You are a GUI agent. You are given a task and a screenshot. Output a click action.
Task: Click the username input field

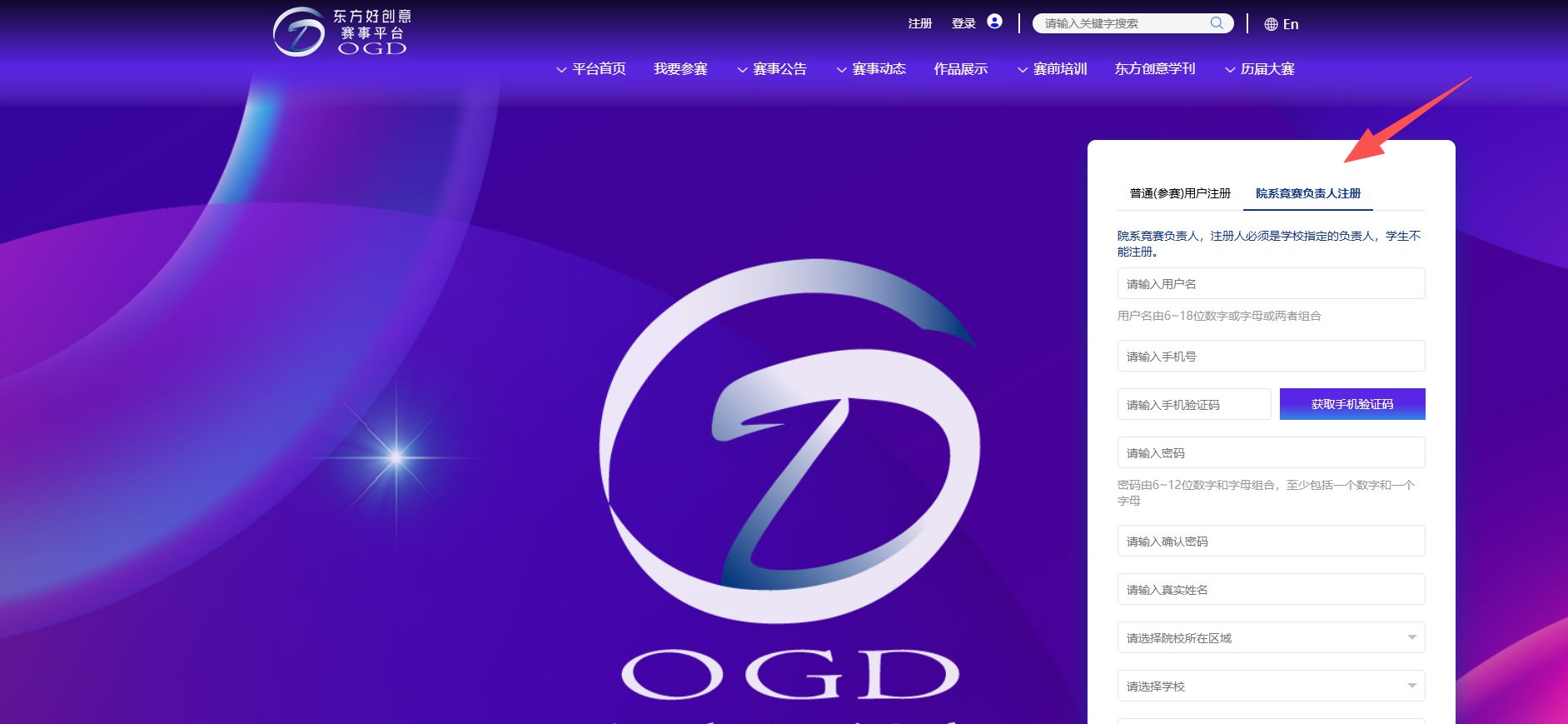pyautogui.click(x=1272, y=283)
